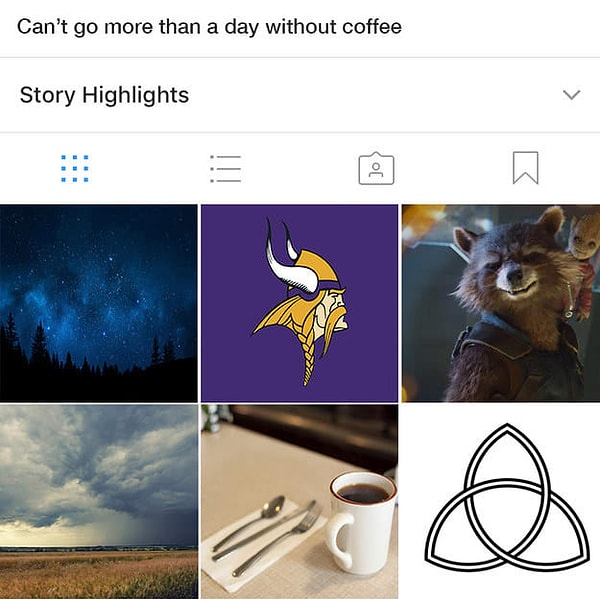
Task: Expand Story Highlights with the chevron arrow
Action: coord(572,94)
